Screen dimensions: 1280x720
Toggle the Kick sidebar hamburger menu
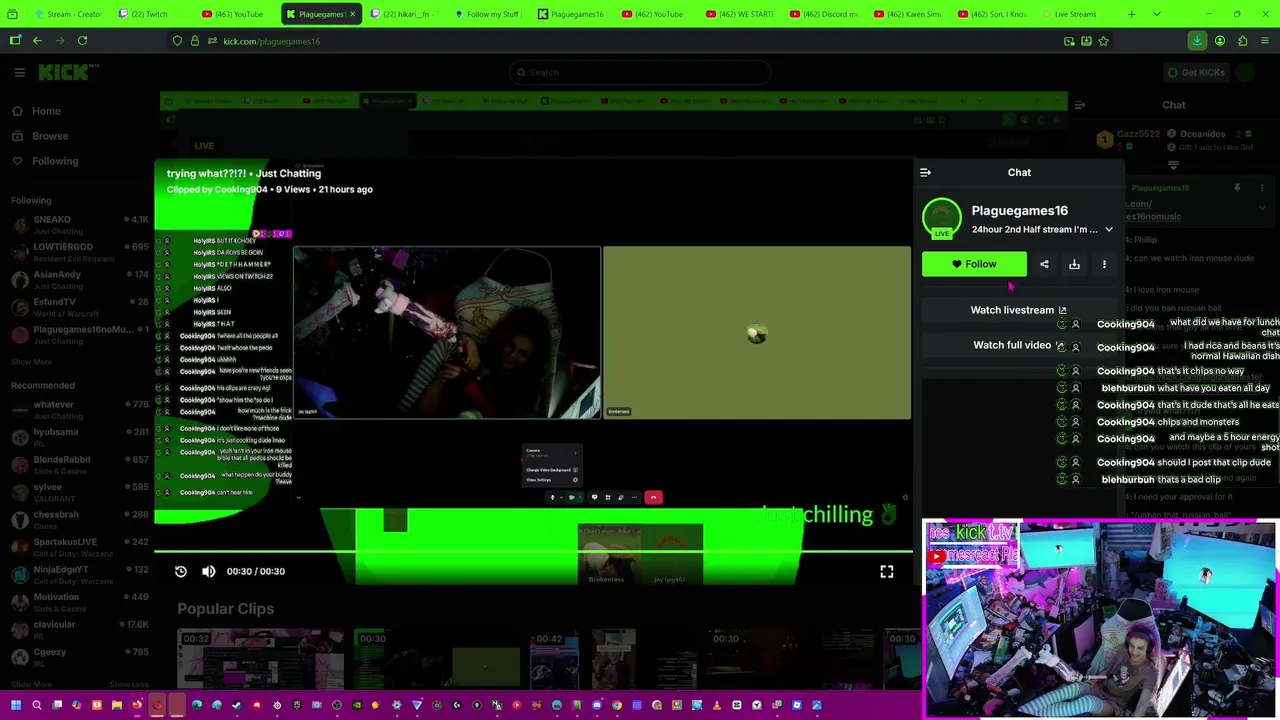(19, 72)
